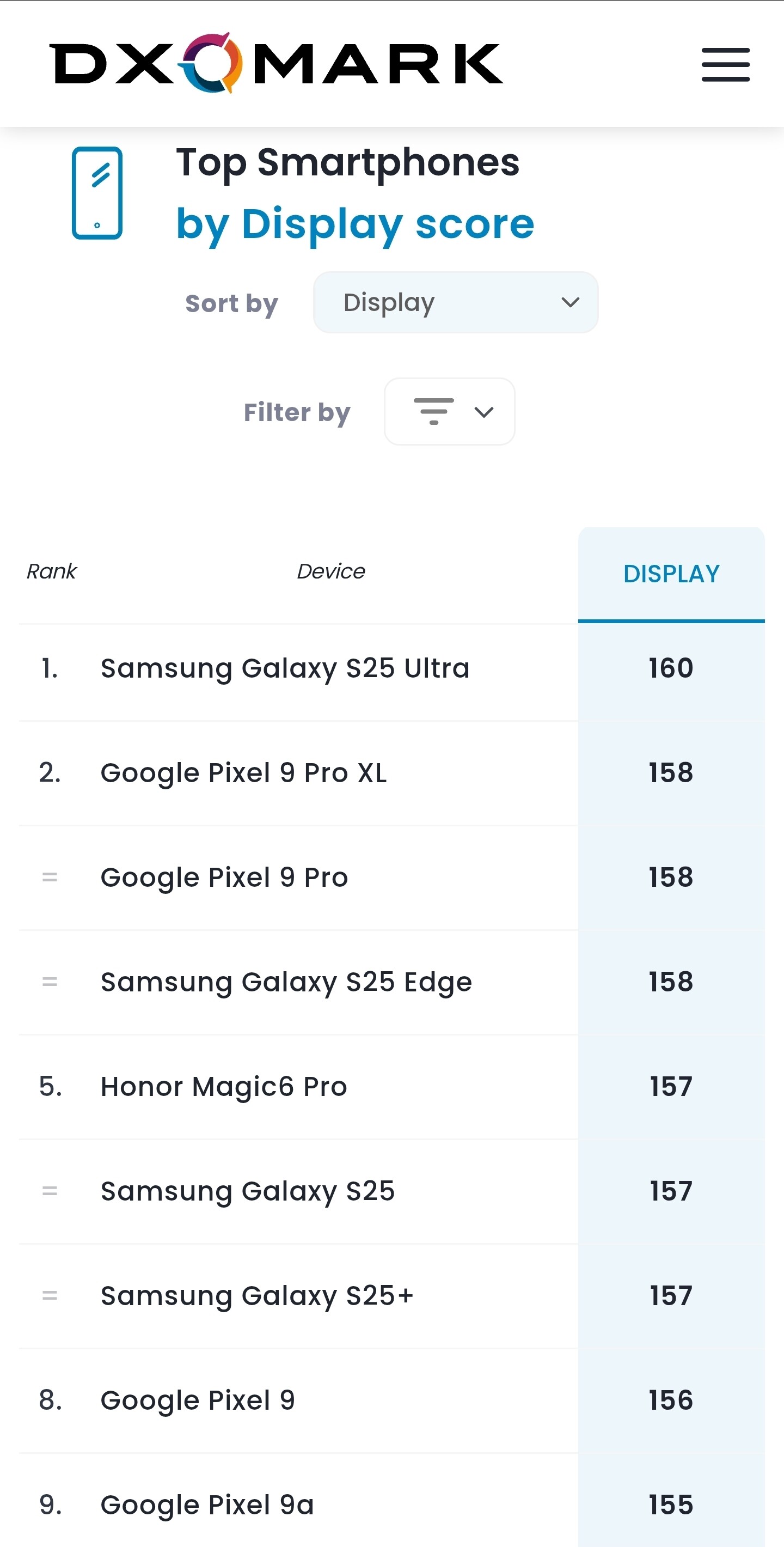The image size is (784, 1547).
Task: Open the Sort by Display dropdown
Action: coord(455,302)
